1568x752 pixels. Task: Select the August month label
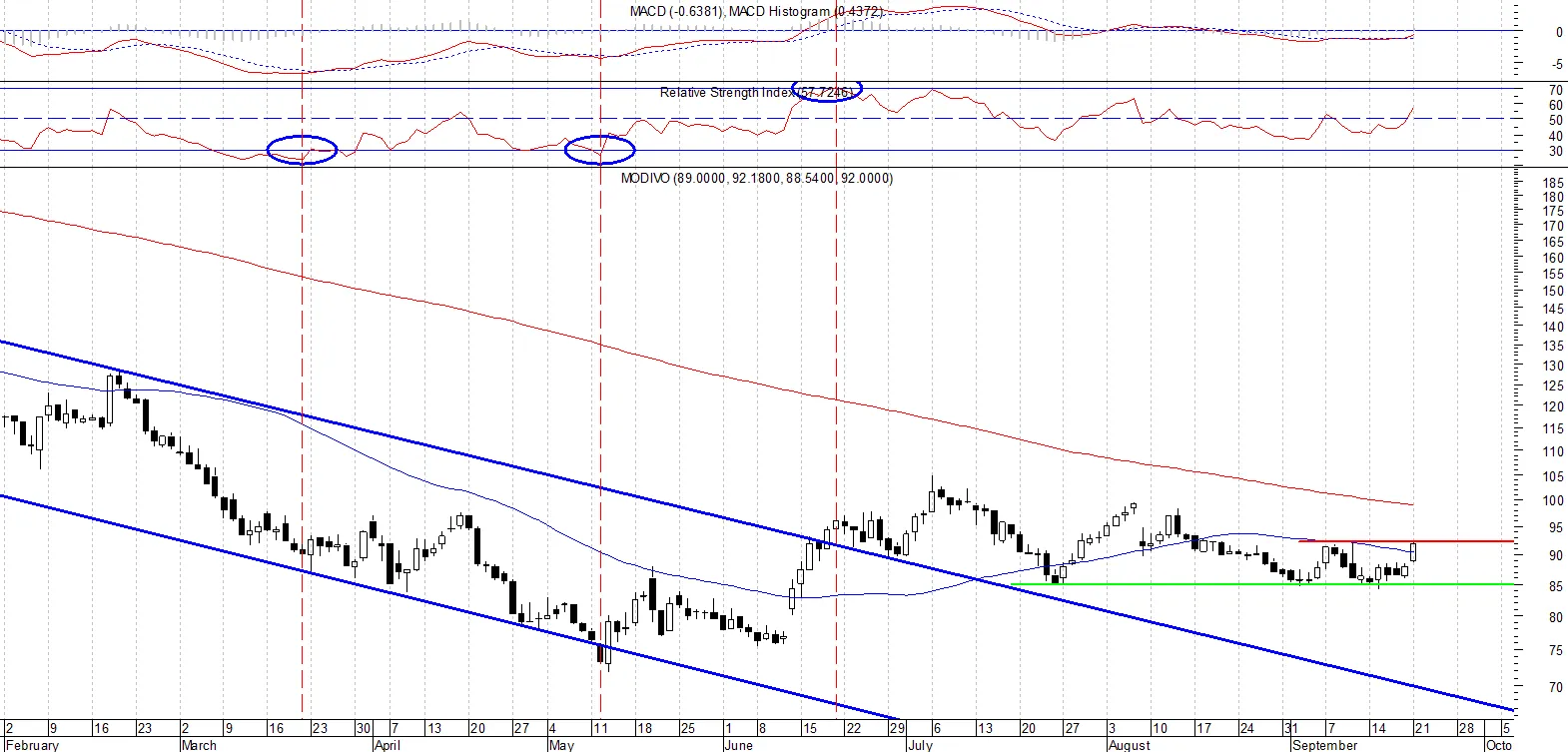coord(1130,745)
